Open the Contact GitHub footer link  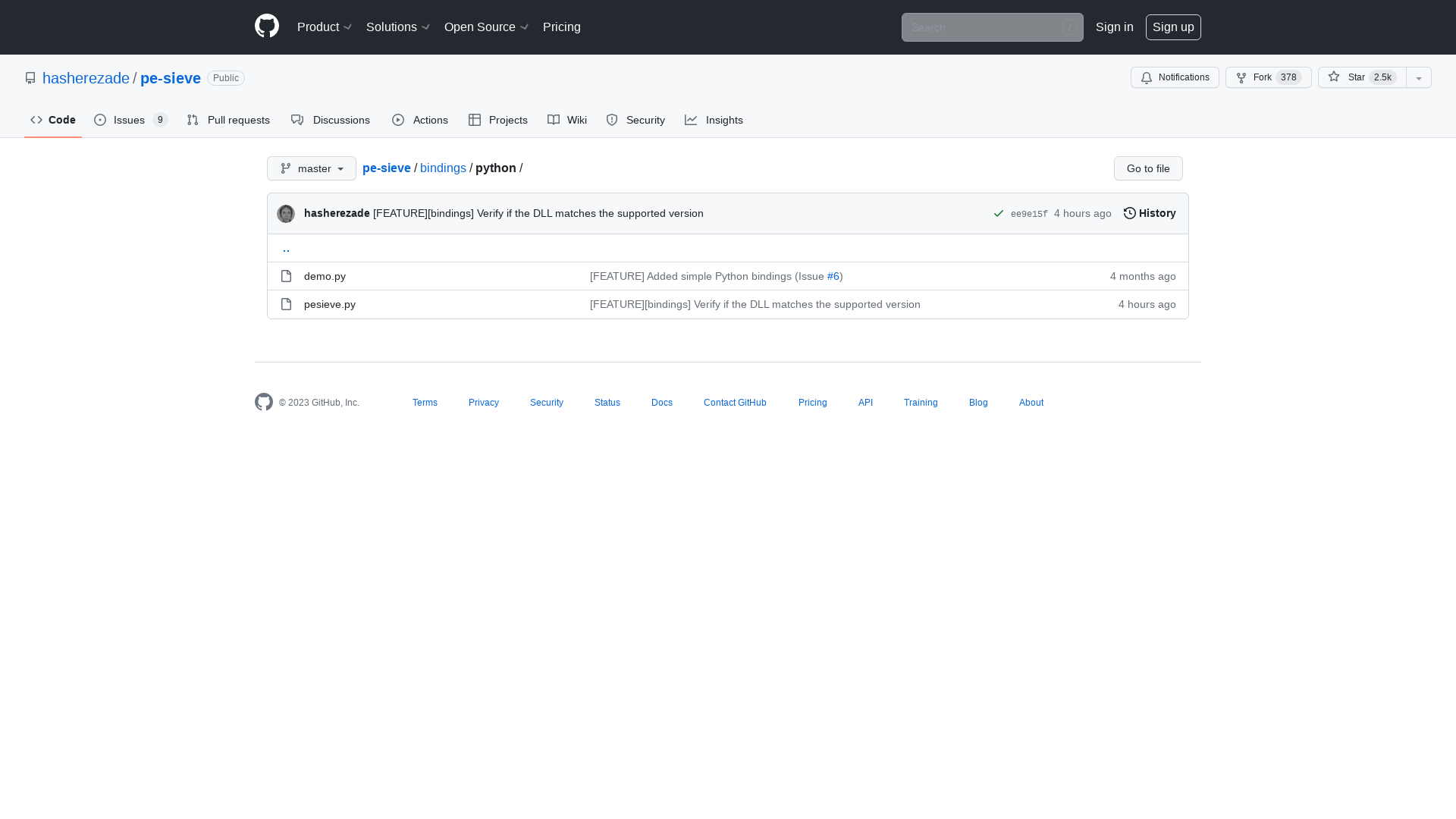point(735,403)
